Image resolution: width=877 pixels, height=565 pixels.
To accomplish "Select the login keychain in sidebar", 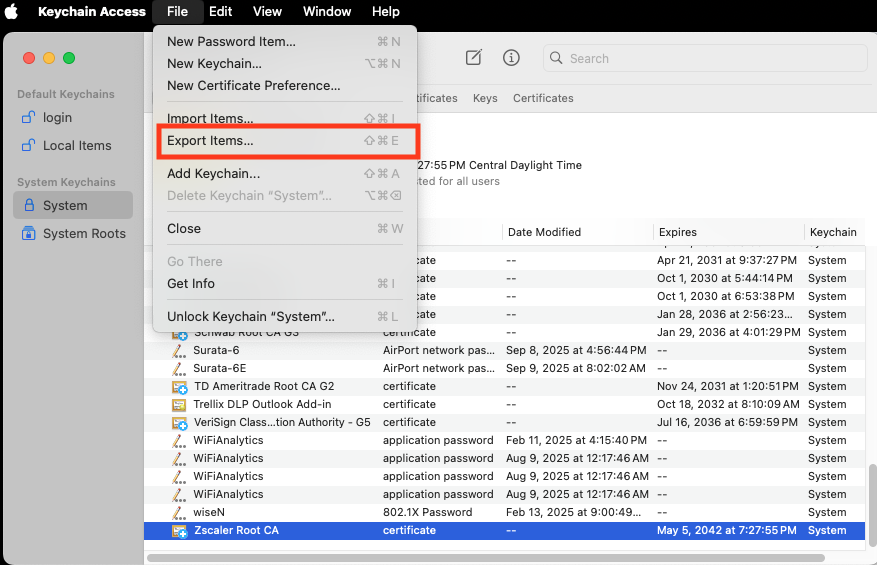I will pyautogui.click(x=73, y=117).
